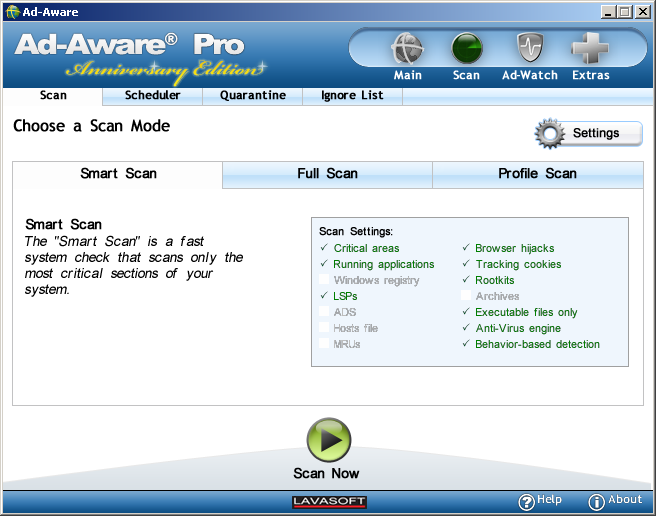Open the Main globe icon
Image resolution: width=656 pixels, height=516 pixels.
(407, 48)
